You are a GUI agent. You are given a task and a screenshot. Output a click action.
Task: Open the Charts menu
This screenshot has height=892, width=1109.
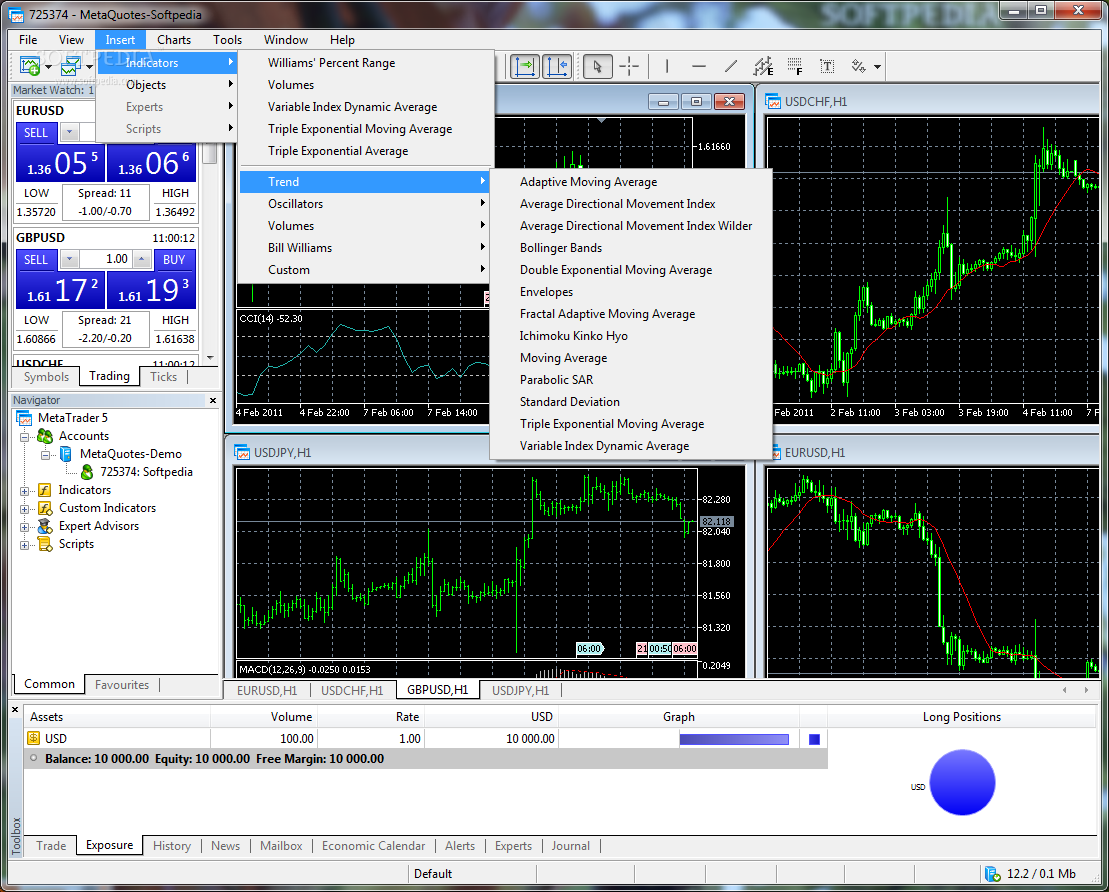click(x=174, y=40)
